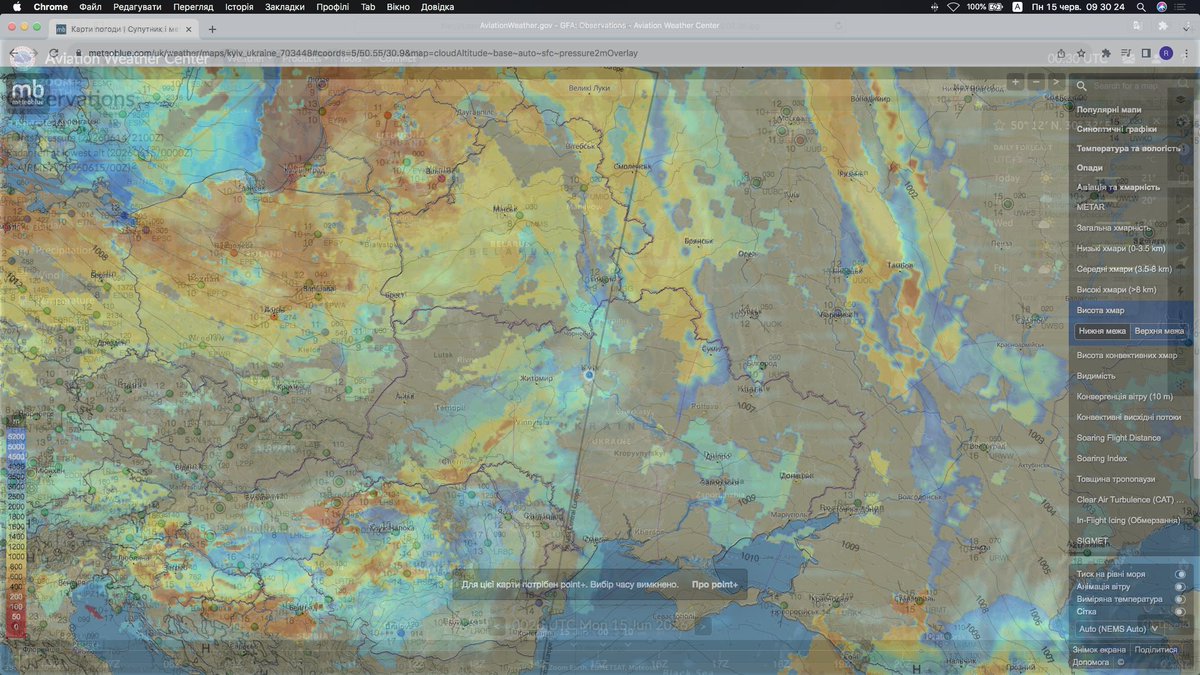Viewport: 1200px width, 675px height.
Task: Click the meteoblue logo
Action: (x=28, y=92)
